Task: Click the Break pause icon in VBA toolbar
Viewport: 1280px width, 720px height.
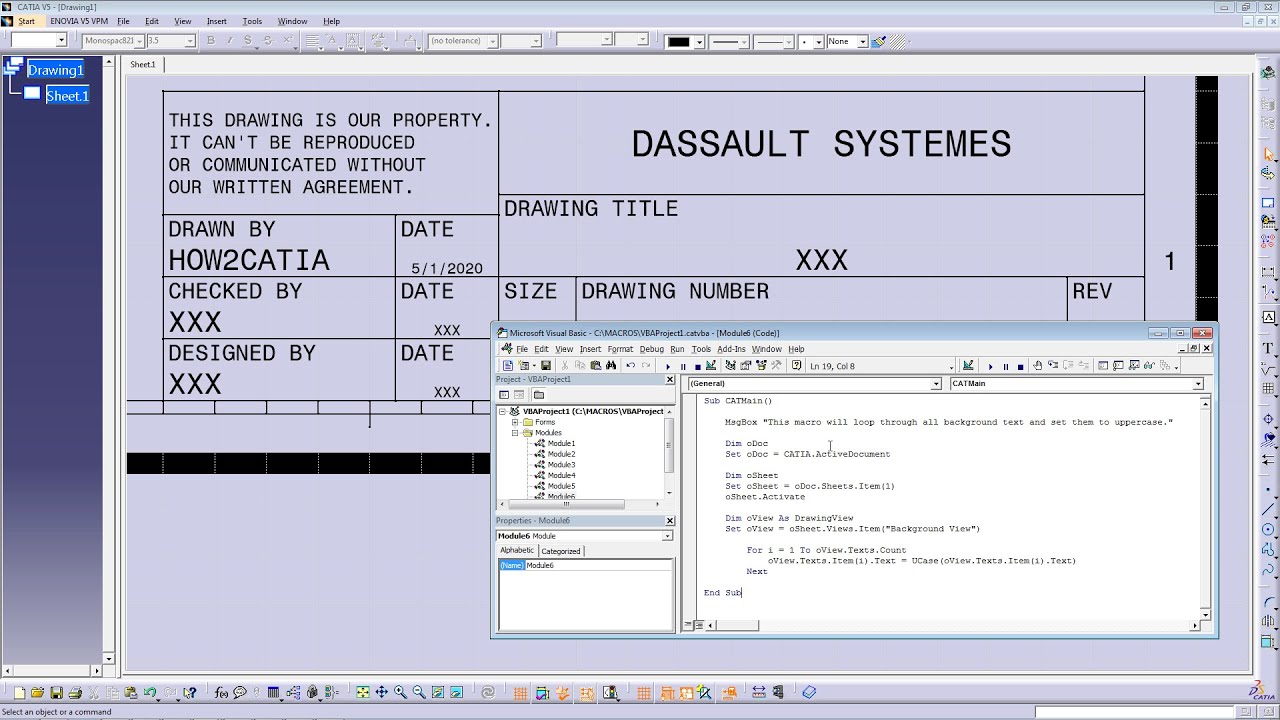Action: pyautogui.click(x=683, y=366)
